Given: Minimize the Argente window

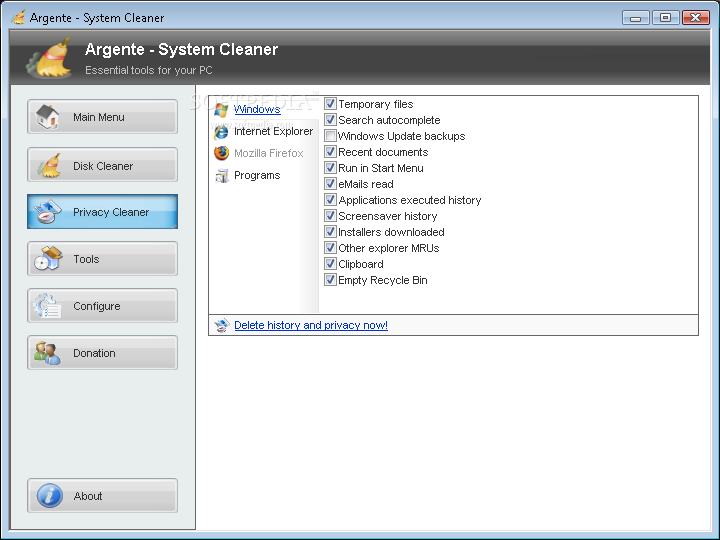Looking at the screenshot, I should [x=636, y=17].
